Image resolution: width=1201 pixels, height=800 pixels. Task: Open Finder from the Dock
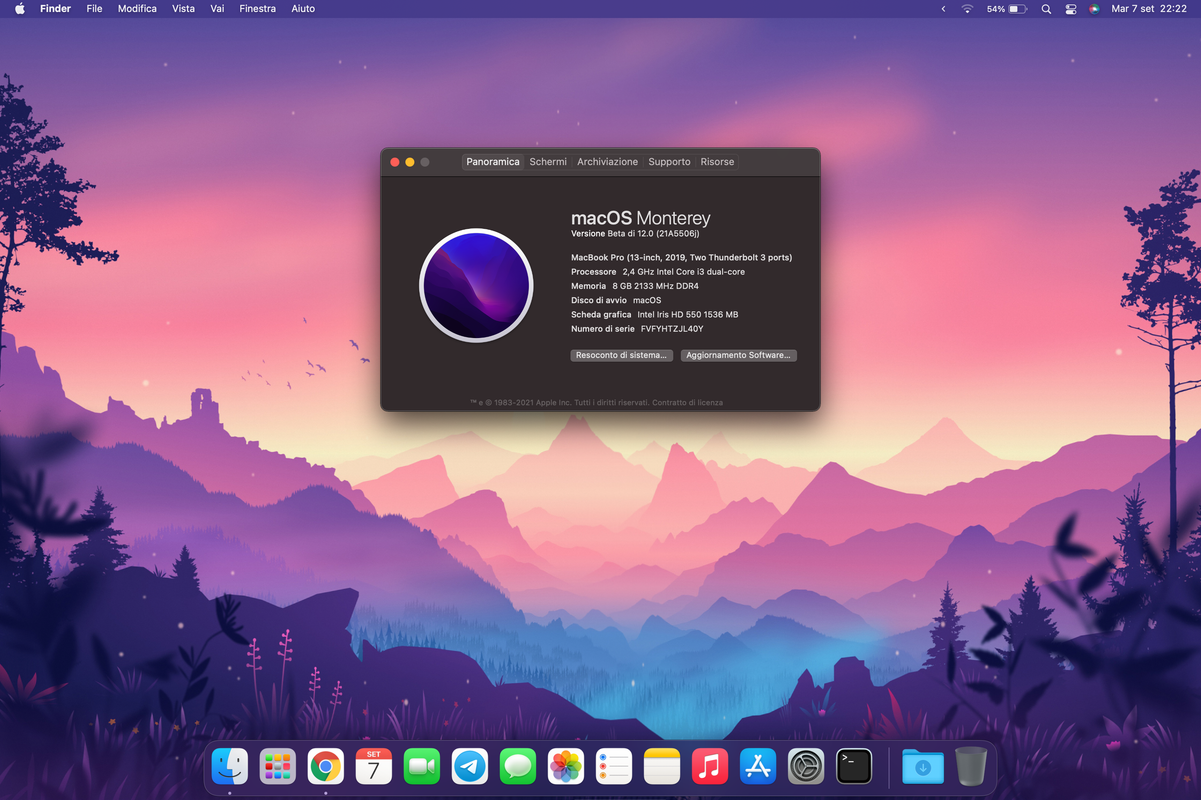pyautogui.click(x=230, y=767)
